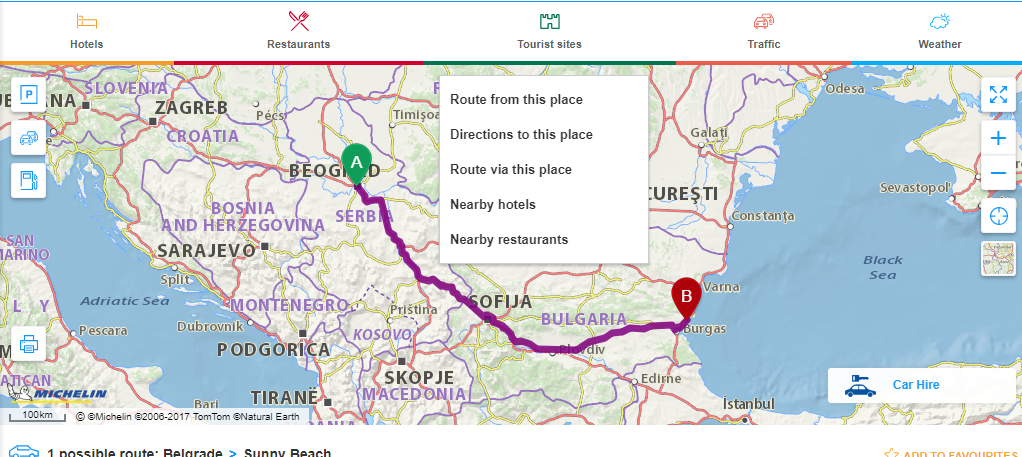Open the Hotels tab

[x=87, y=31]
